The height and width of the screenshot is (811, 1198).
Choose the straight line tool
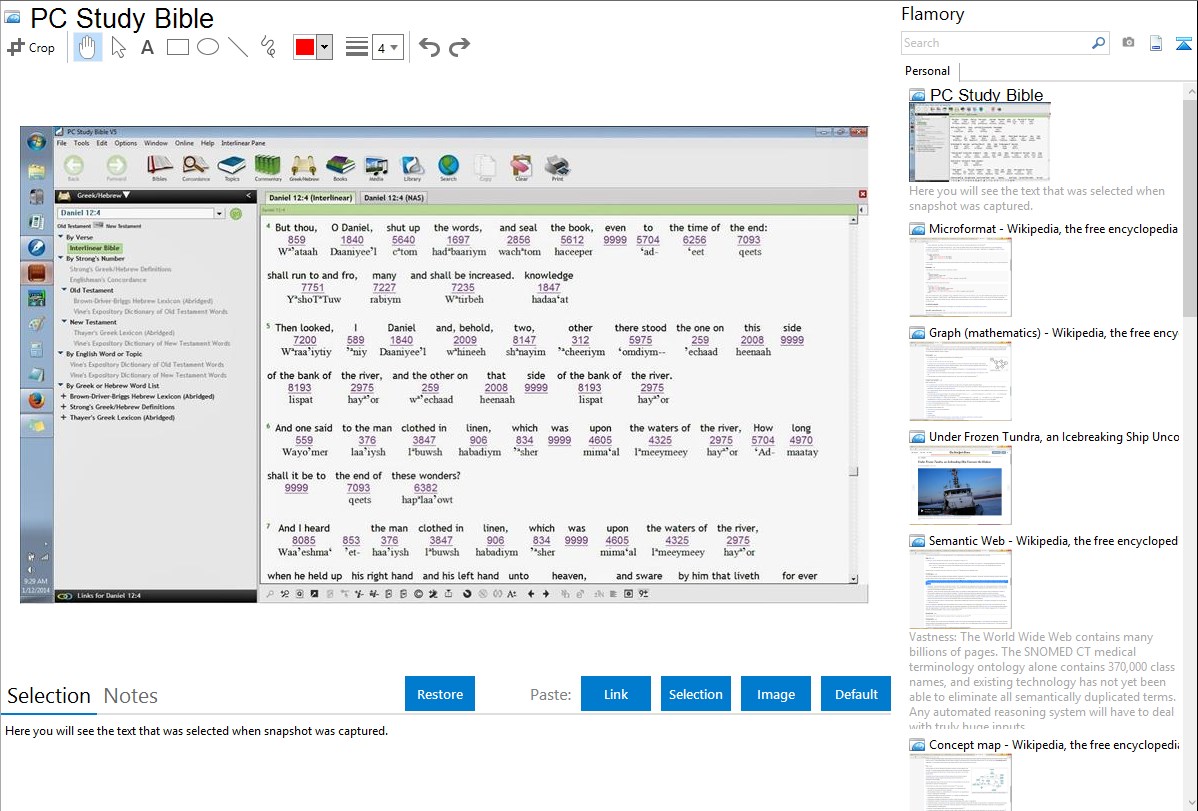point(238,47)
